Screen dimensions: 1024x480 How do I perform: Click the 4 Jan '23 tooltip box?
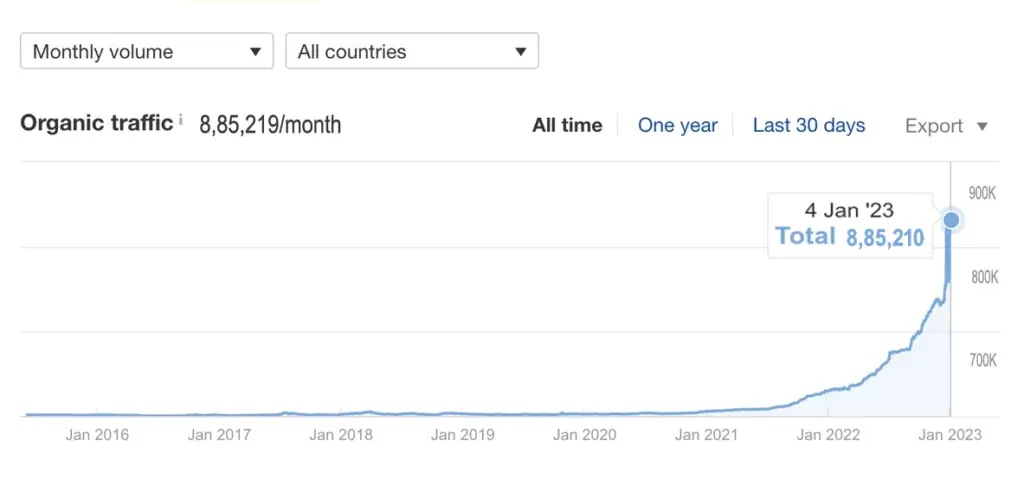pos(849,225)
